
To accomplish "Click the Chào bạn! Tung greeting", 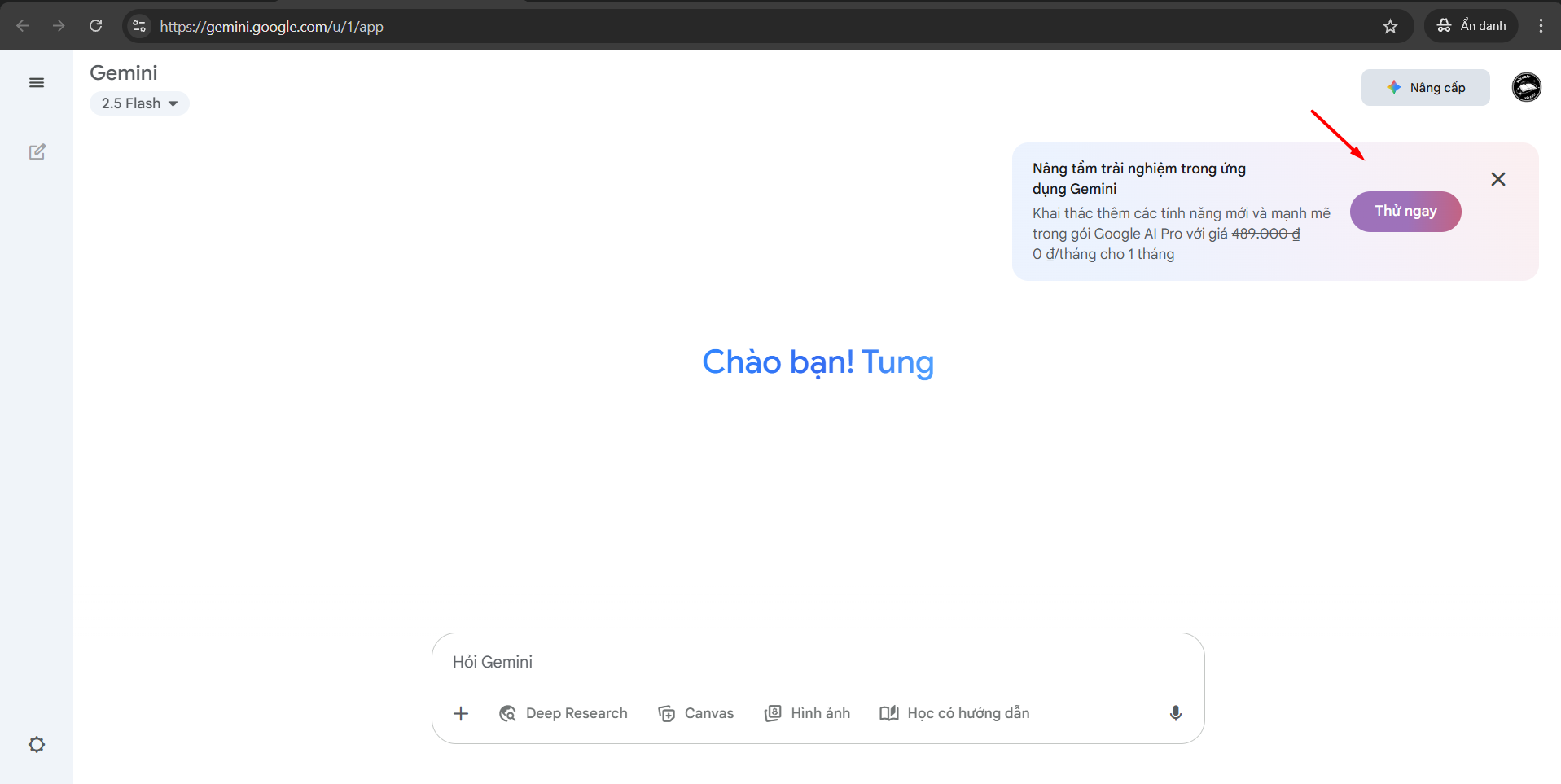I will pyautogui.click(x=818, y=362).
